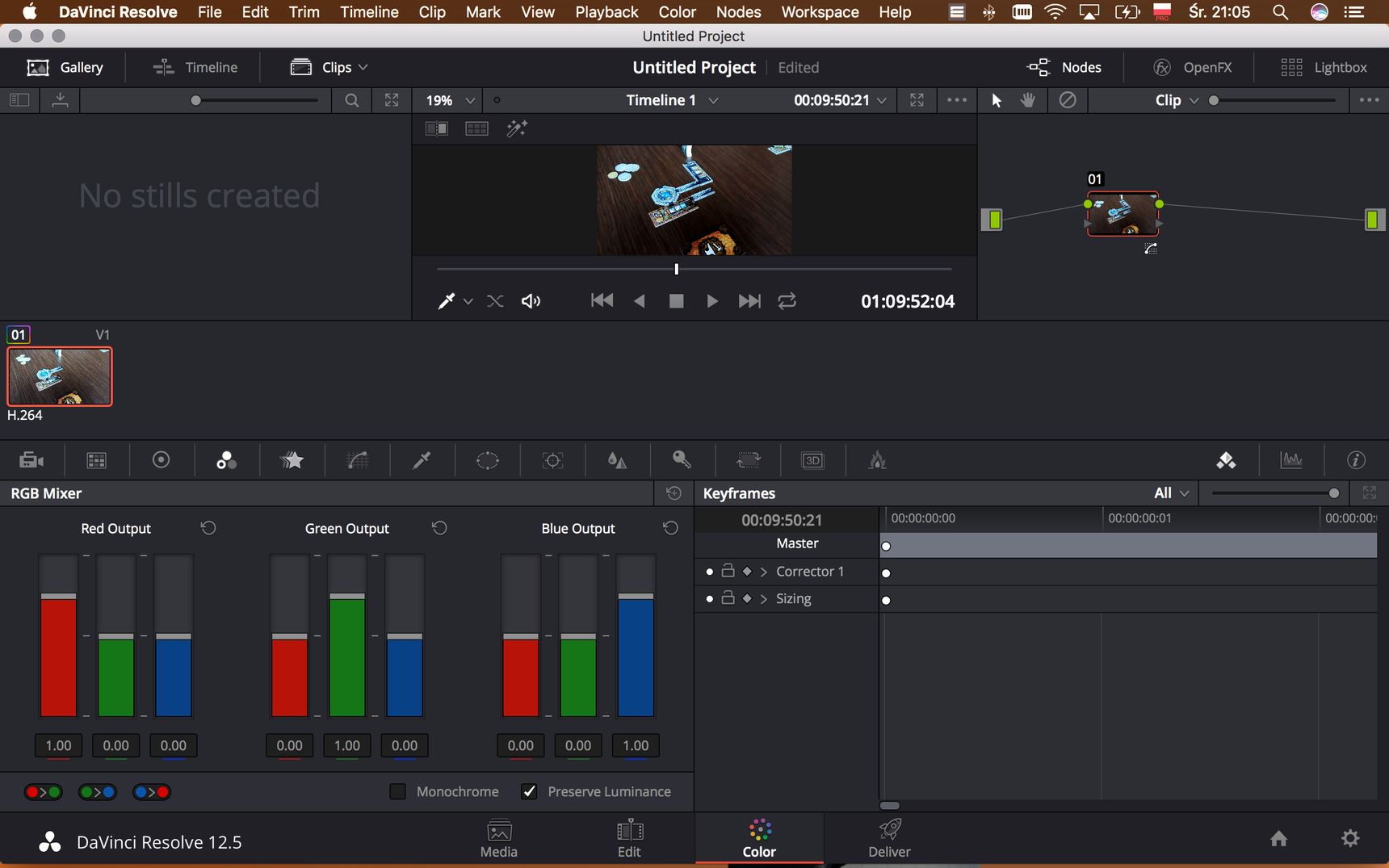1389x868 pixels.
Task: Toggle the Gallery panel
Action: click(x=65, y=67)
